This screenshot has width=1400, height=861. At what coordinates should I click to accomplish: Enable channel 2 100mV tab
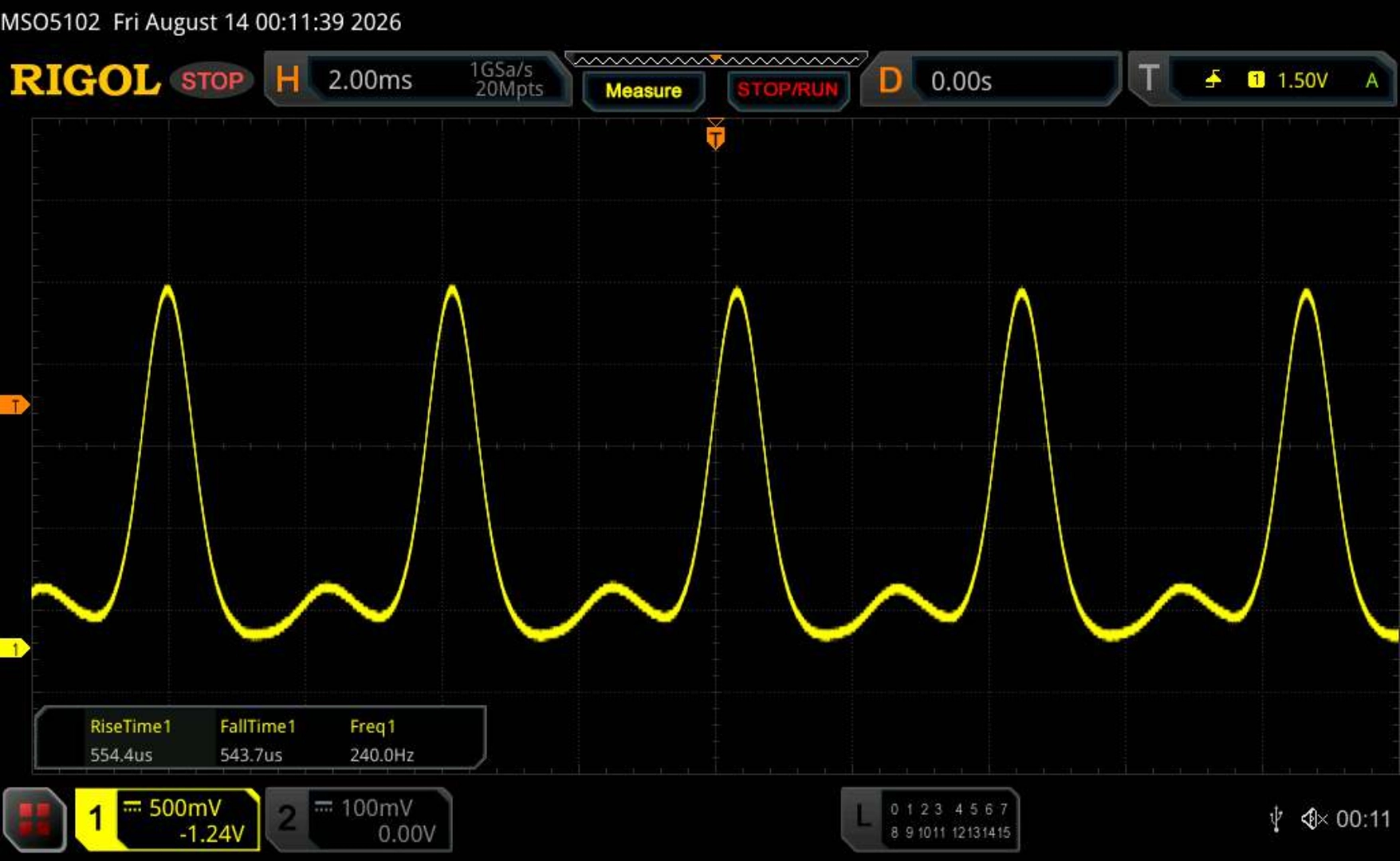point(359,820)
